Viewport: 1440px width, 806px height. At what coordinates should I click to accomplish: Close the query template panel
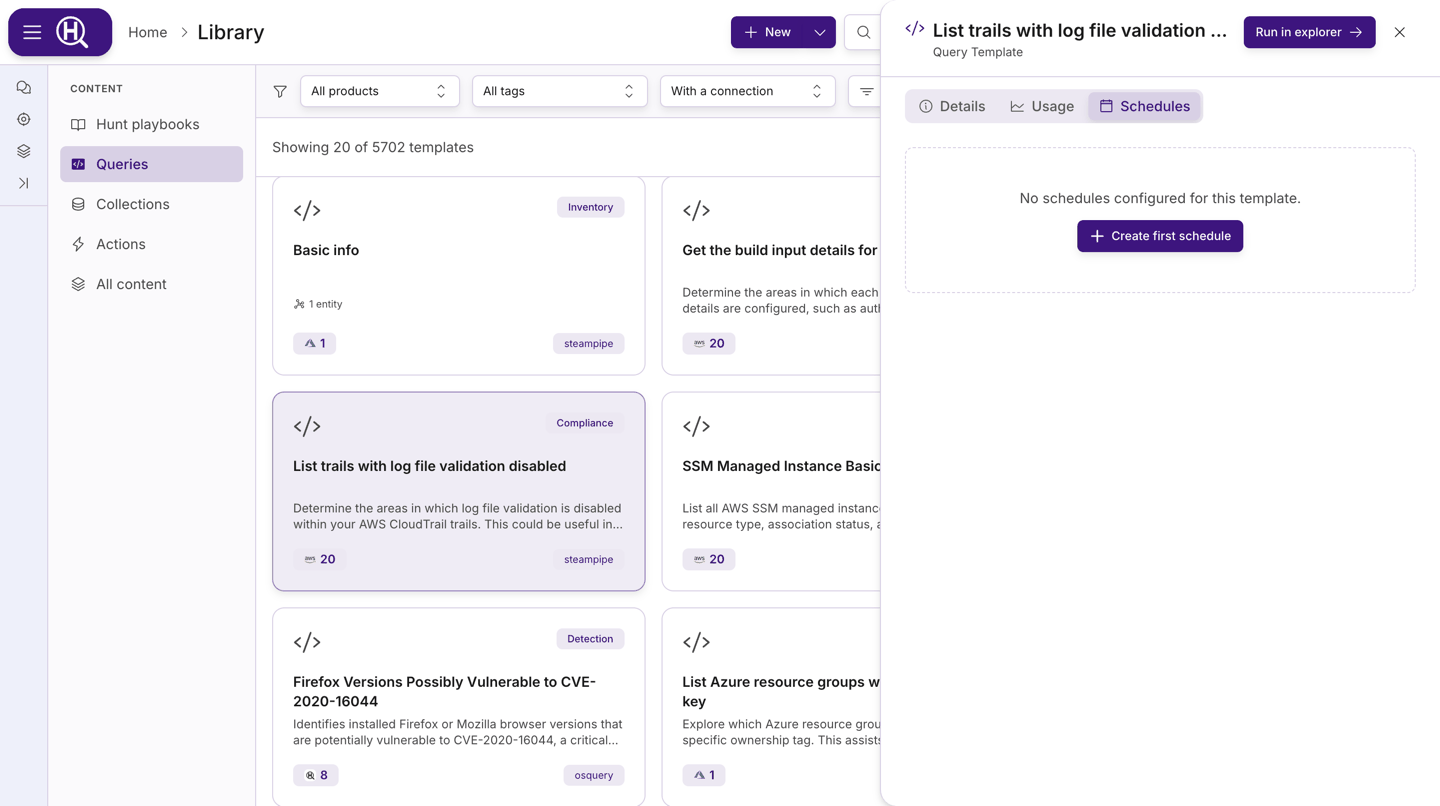coord(1400,32)
